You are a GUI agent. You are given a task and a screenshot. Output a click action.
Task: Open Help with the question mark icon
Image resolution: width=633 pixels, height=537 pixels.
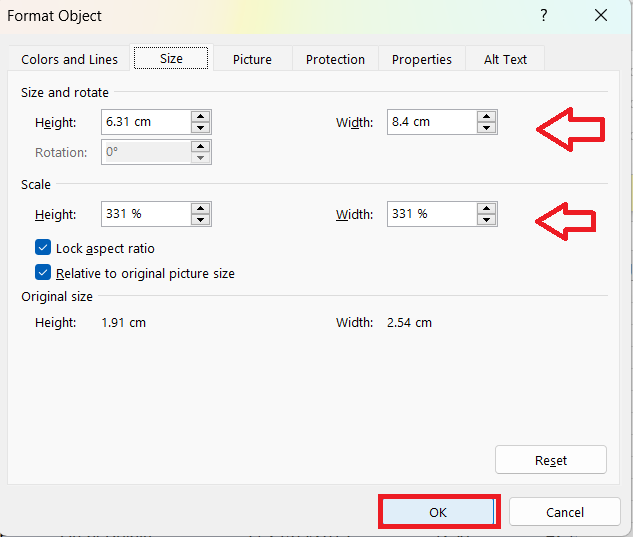point(544,15)
